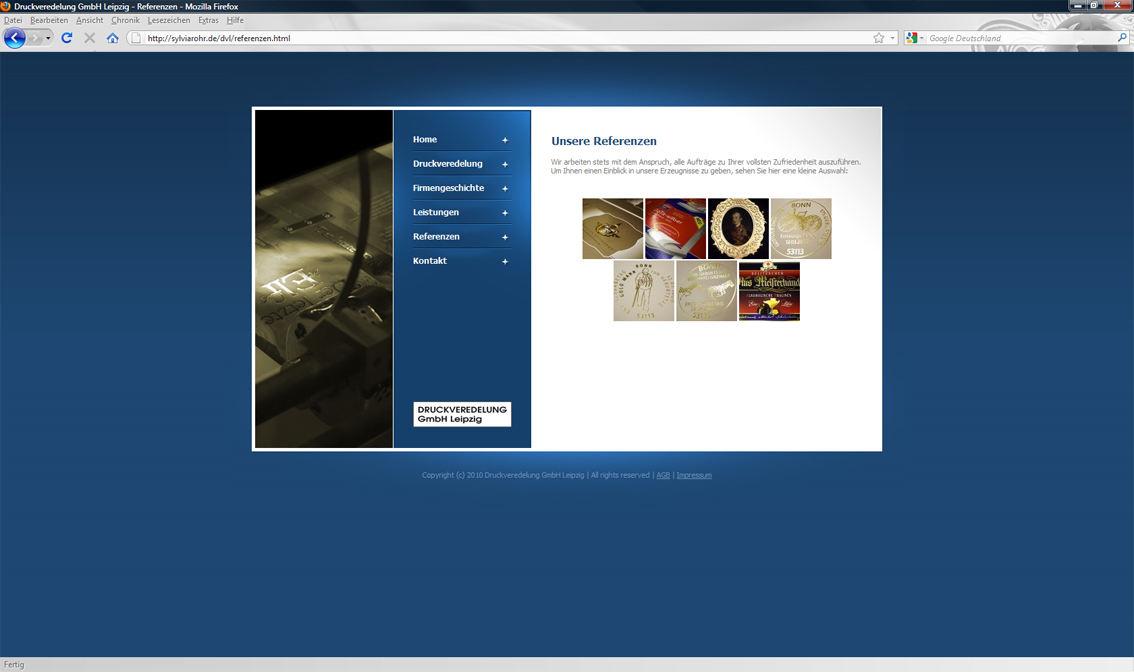Bookmark this page with the star icon

point(879,38)
